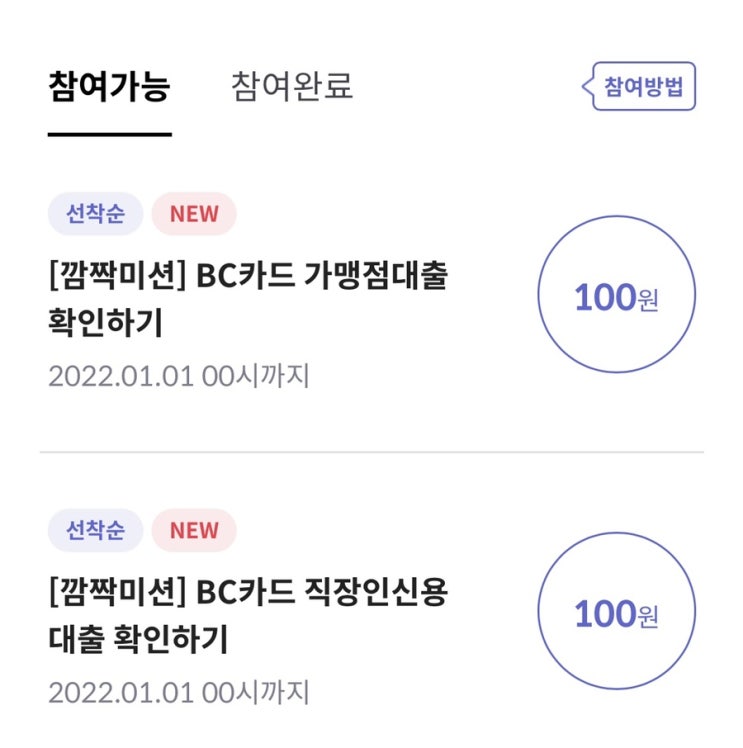This screenshot has height=748, width=743.
Task: Switch to the 참여가능 tab
Action: [109, 87]
